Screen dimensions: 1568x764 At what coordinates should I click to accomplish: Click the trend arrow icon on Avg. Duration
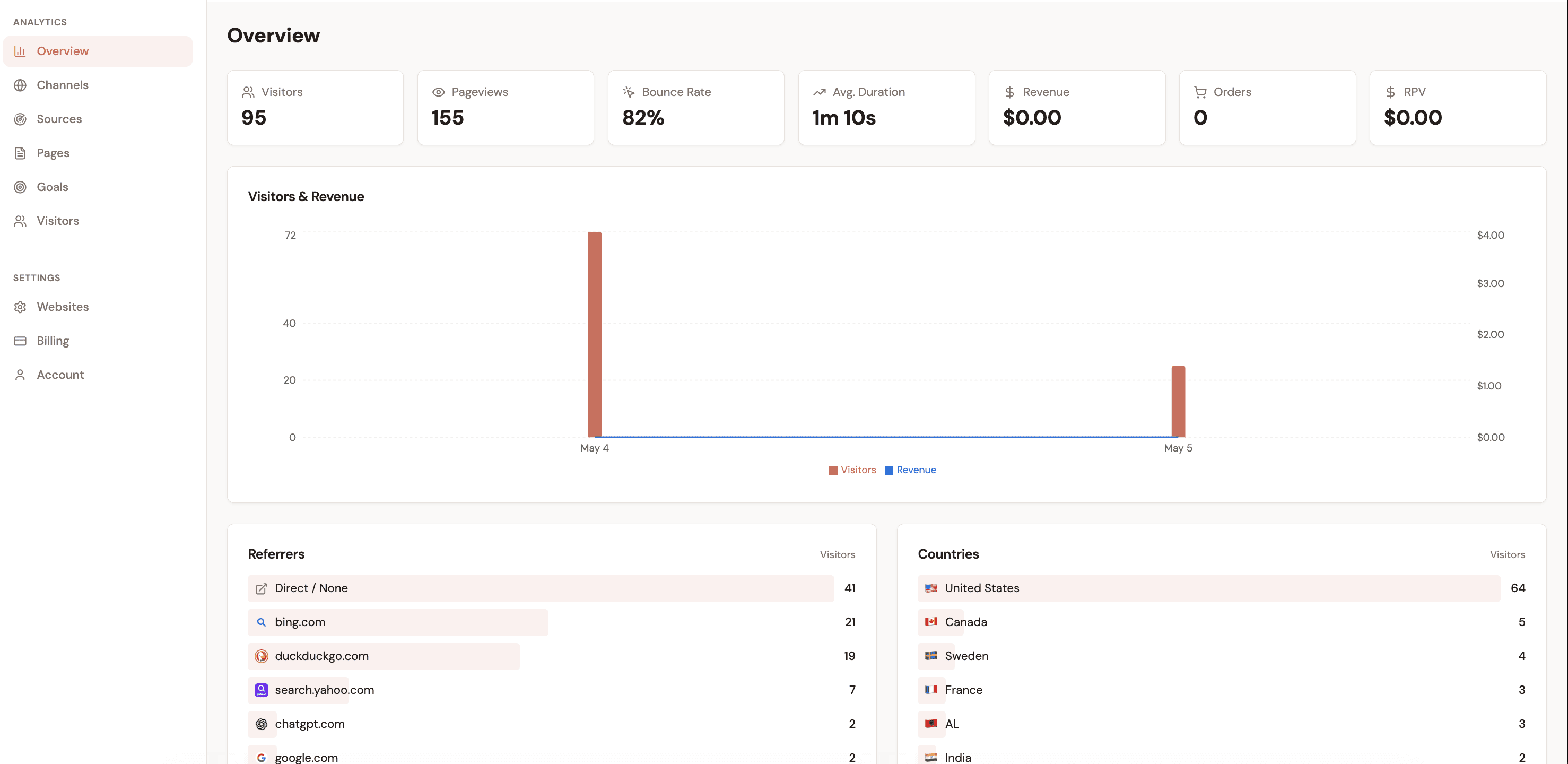[820, 92]
